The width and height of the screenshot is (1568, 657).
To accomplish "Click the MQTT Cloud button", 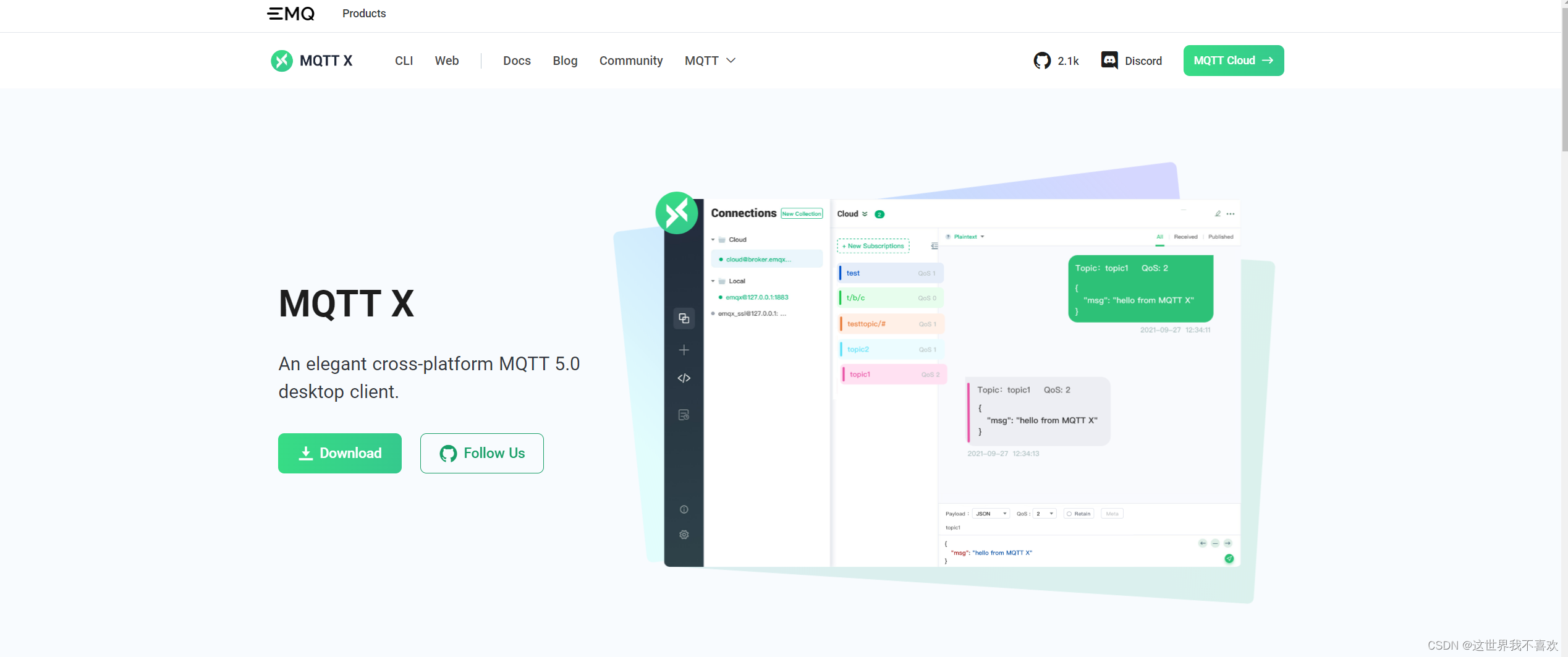I will 1233,61.
